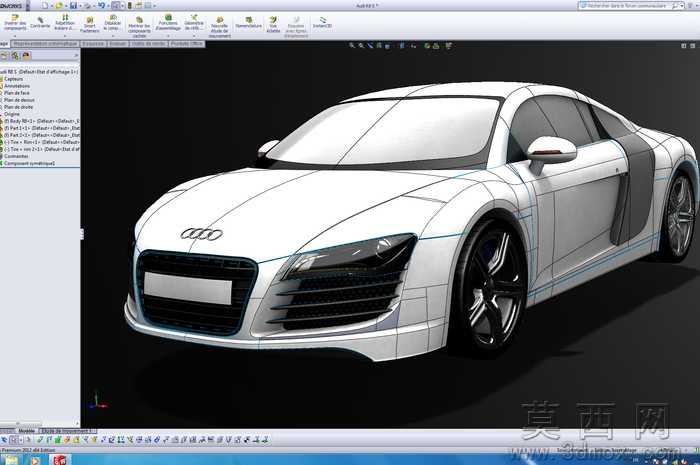Click the search dropdown arrow beside magnifier
This screenshot has height=465, width=700.
coord(682,6)
